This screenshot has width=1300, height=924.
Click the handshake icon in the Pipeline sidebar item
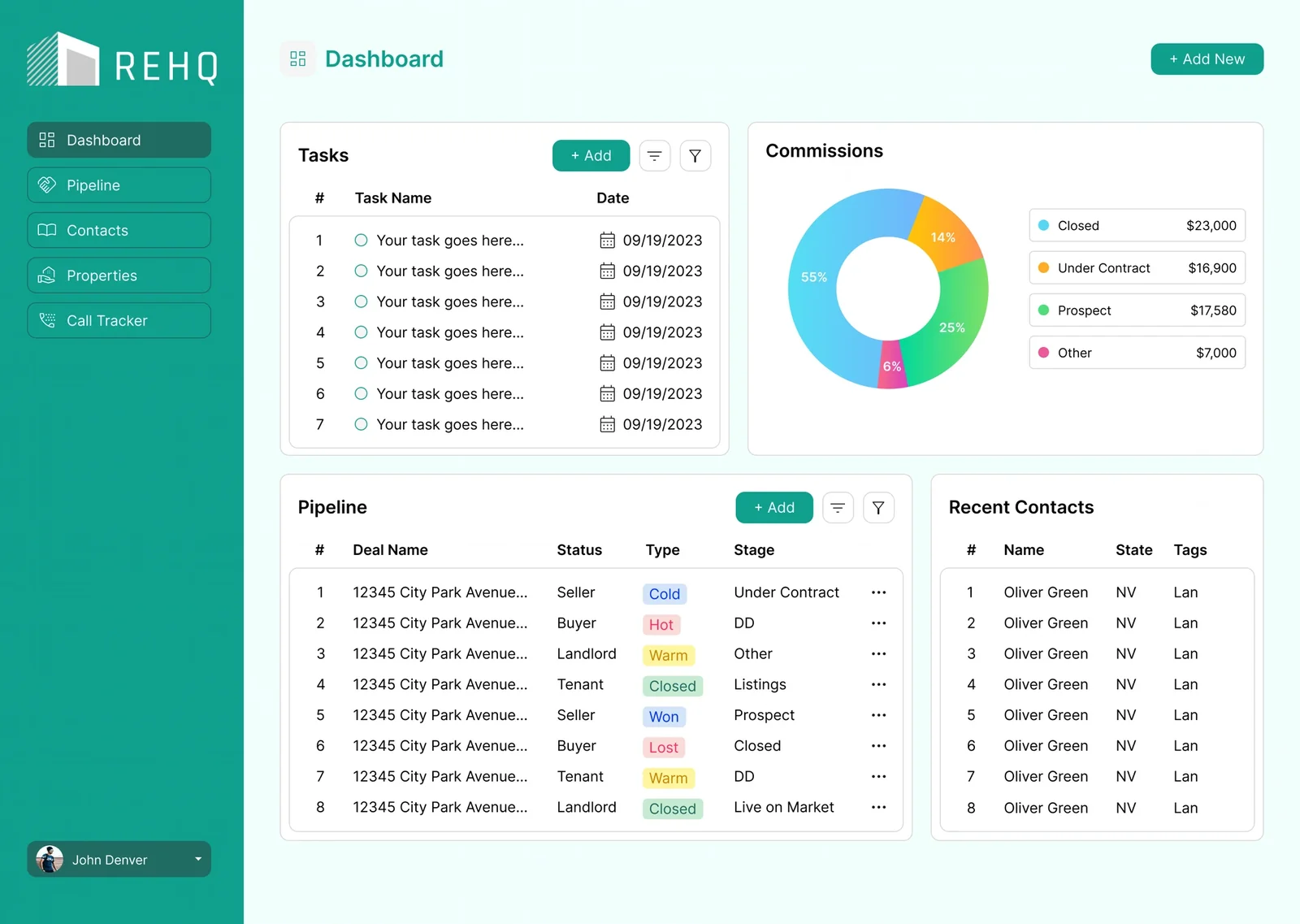[x=47, y=184]
